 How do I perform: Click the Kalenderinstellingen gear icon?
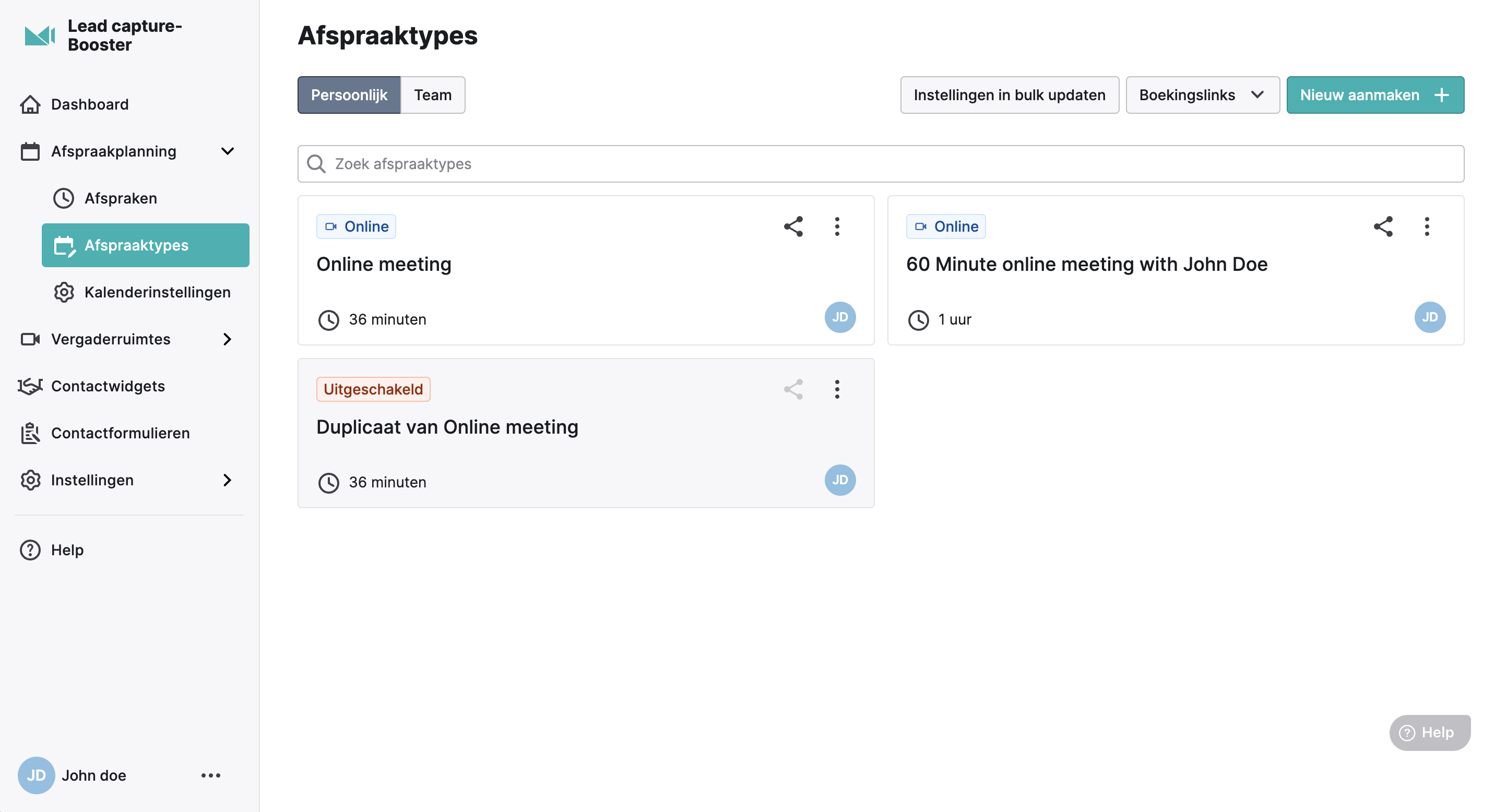[64, 292]
